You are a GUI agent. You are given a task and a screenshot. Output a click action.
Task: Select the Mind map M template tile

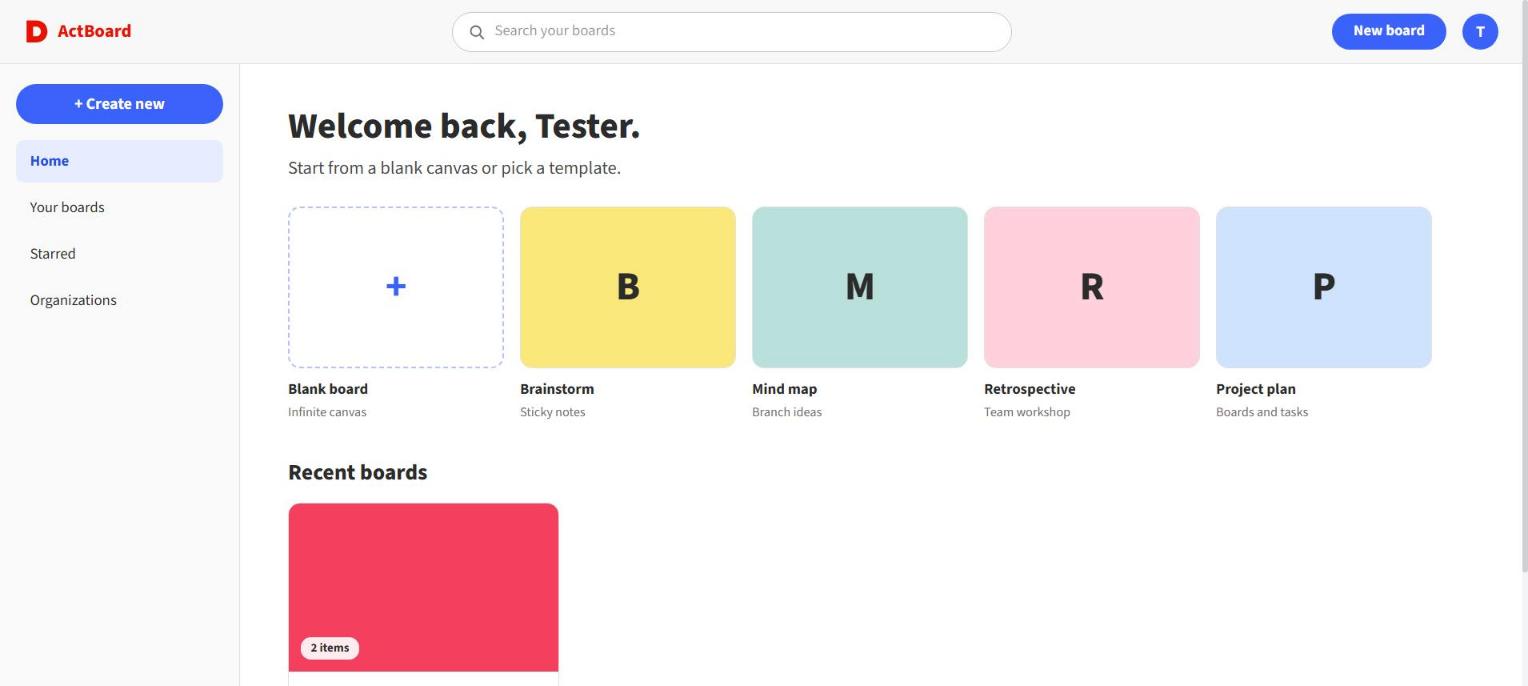860,287
